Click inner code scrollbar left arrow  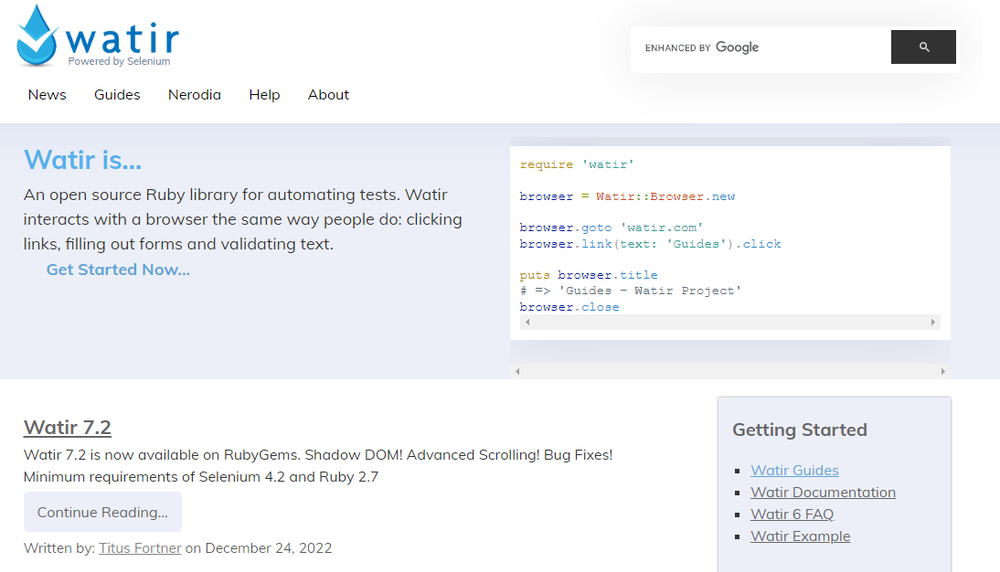(x=527, y=322)
